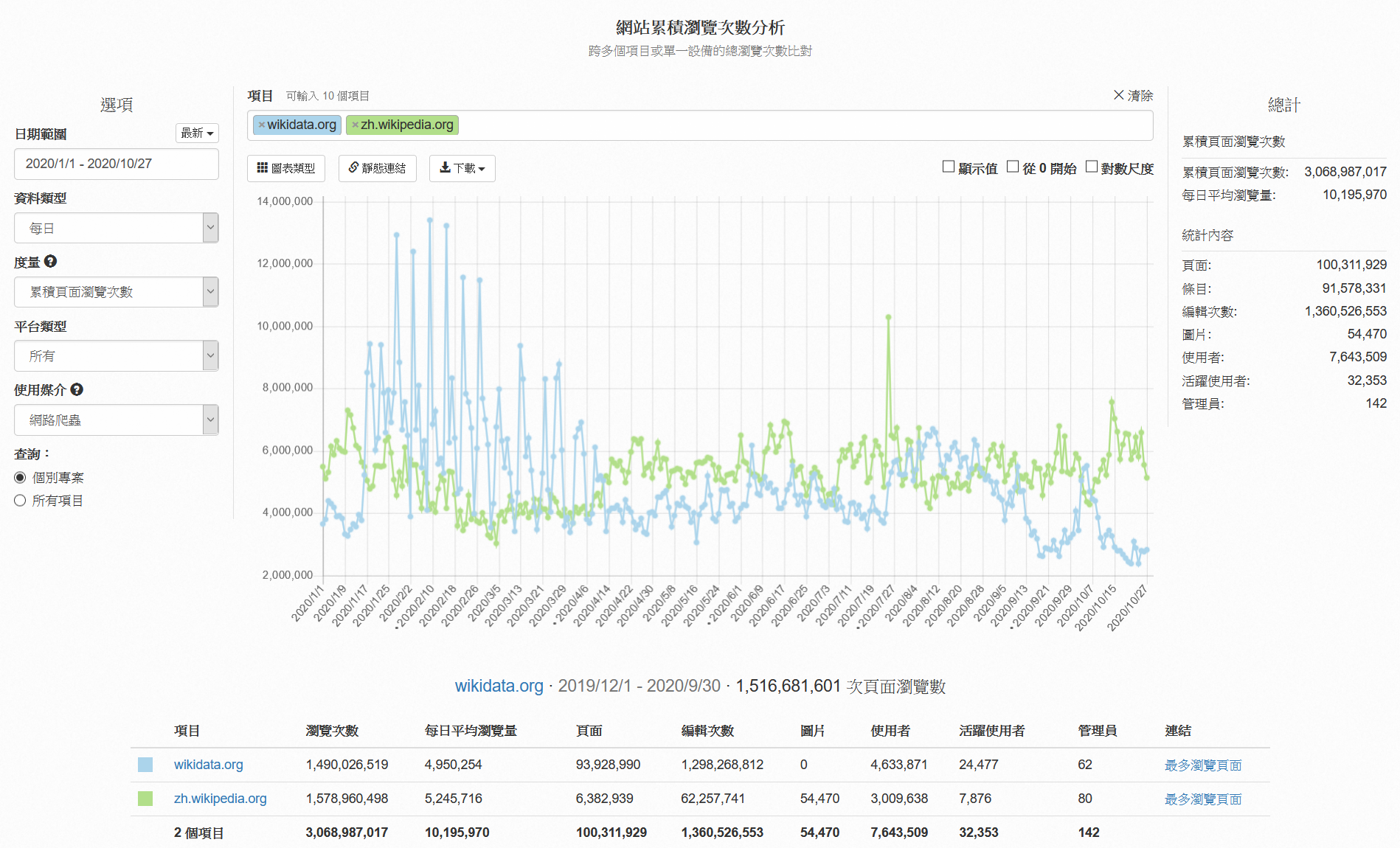Open 最多瀏覽頁面 link in the zh.wikipedia.org row
Image resolution: width=1400 pixels, height=848 pixels.
point(1203,799)
